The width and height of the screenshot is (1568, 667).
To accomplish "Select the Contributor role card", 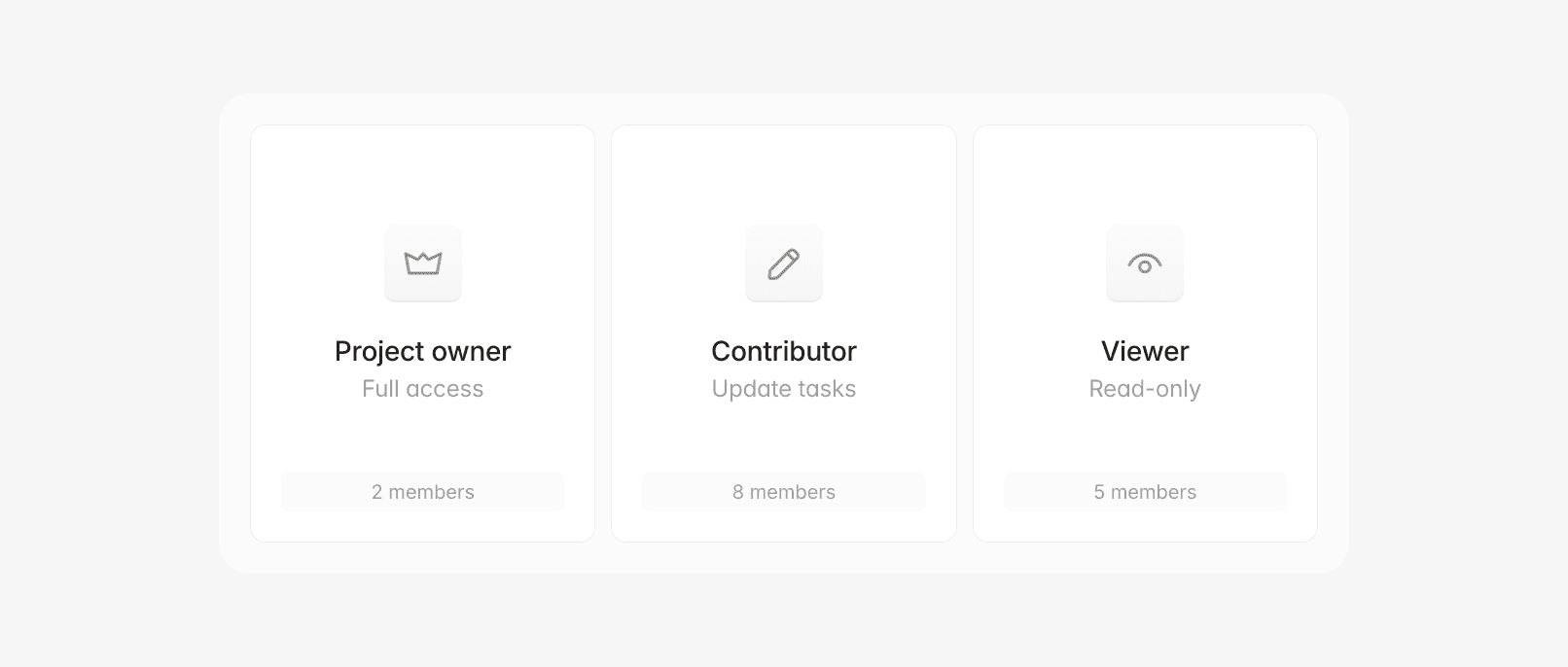I will tap(784, 194).
